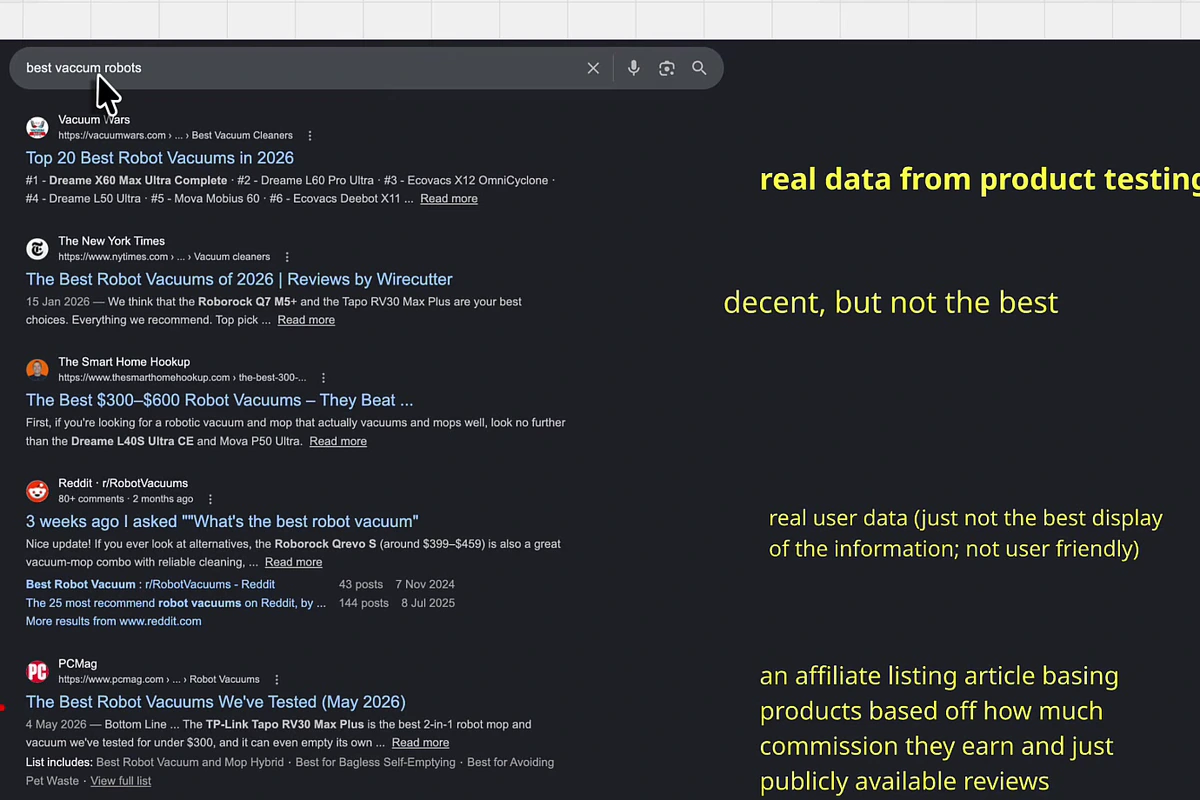Click the 'Best Robot Vacuum and Mop Hybrid' list item
Image resolution: width=1200 pixels, height=800 pixels.
pos(190,762)
